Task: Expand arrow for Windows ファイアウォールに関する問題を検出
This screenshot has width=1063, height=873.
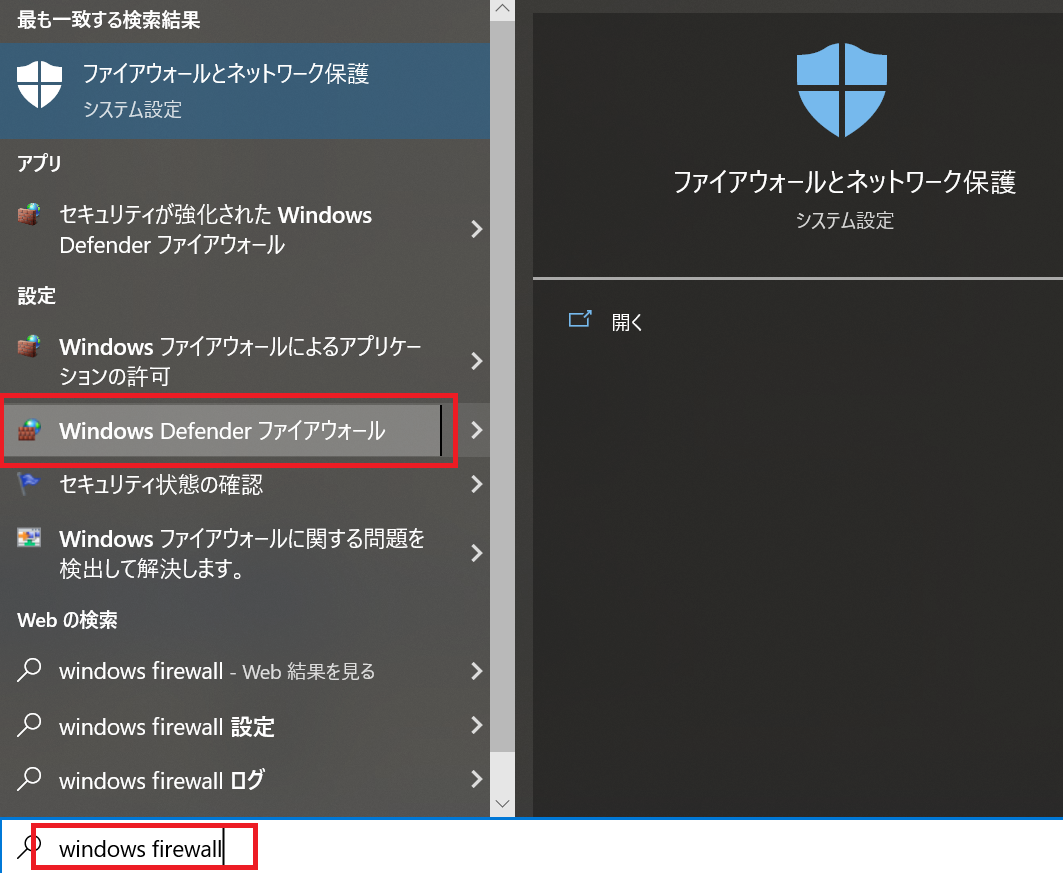Action: [477, 553]
